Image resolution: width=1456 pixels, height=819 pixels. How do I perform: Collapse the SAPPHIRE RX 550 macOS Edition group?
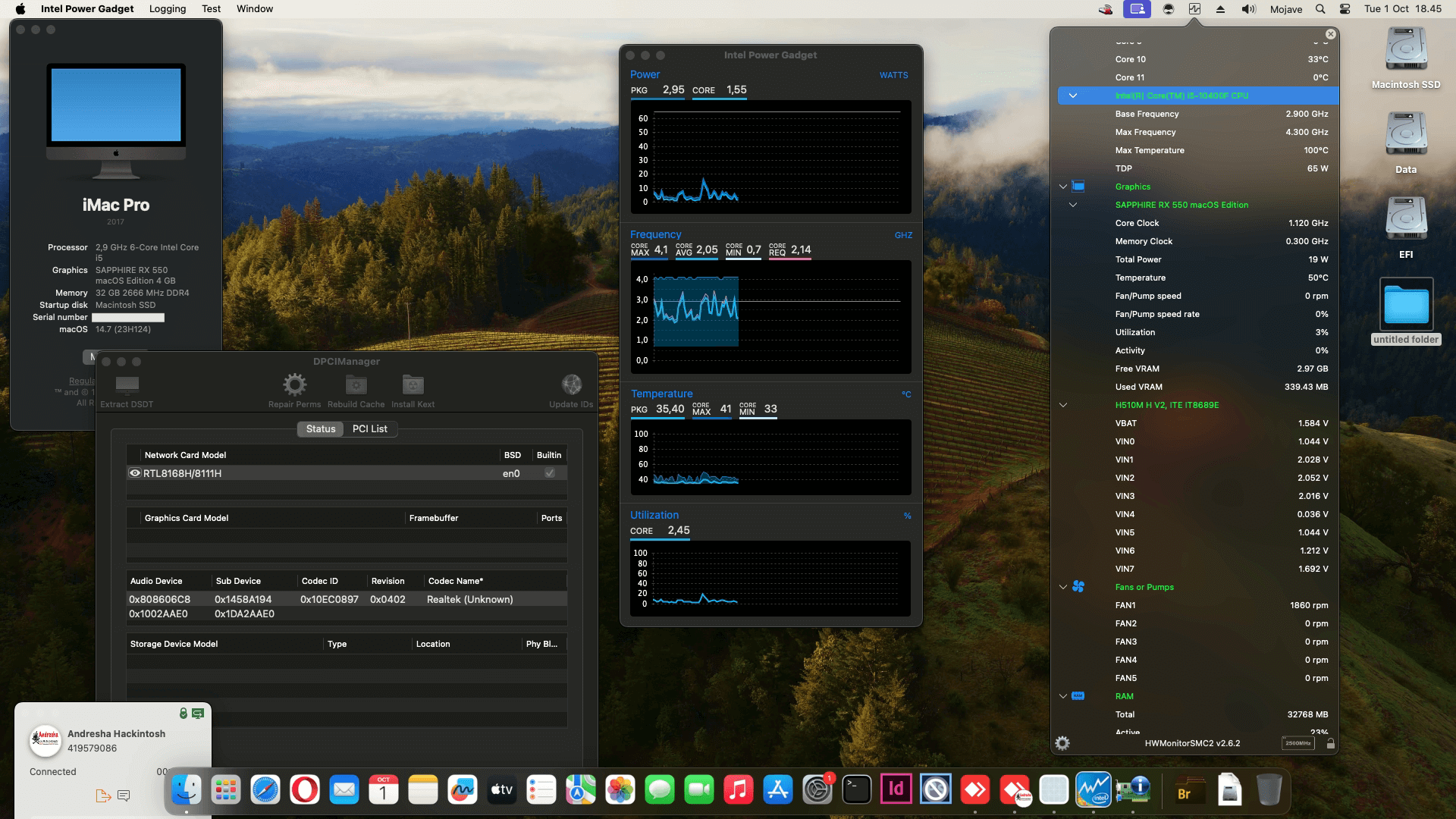tap(1072, 205)
